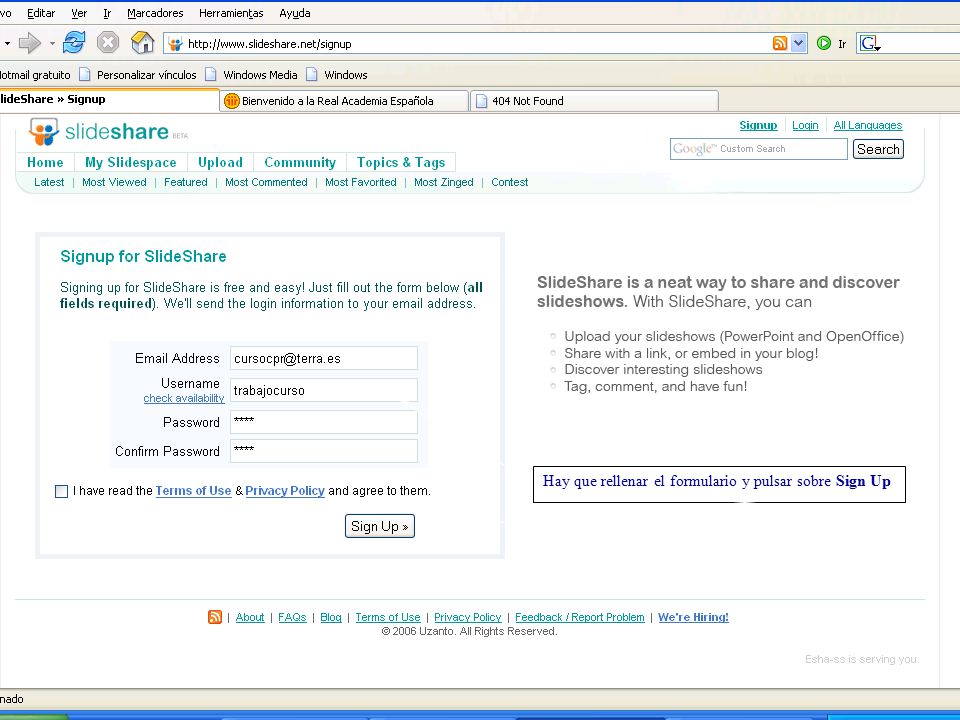Go to the Home navigation tab
Image resolution: width=960 pixels, height=720 pixels.
point(45,162)
